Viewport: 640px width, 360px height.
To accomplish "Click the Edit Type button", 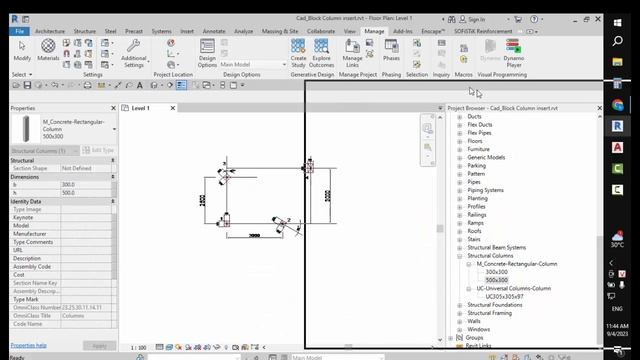I will 98,150.
